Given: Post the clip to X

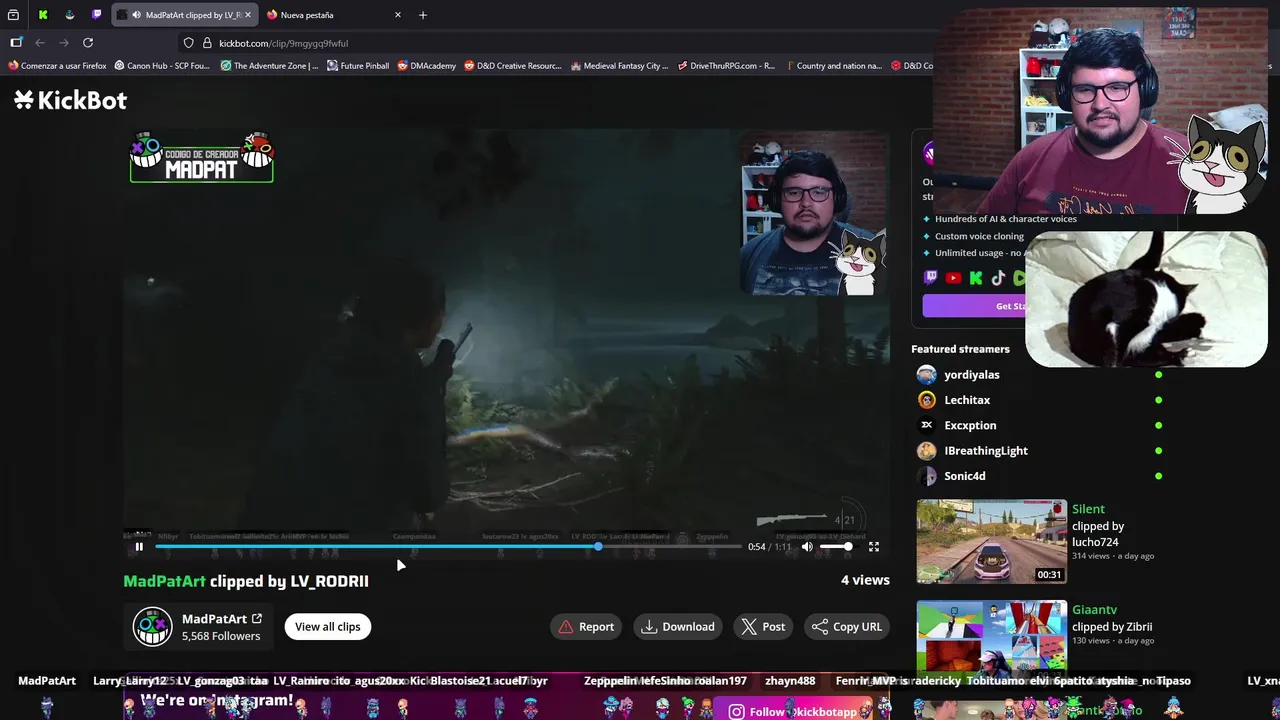Looking at the screenshot, I should pos(764,627).
